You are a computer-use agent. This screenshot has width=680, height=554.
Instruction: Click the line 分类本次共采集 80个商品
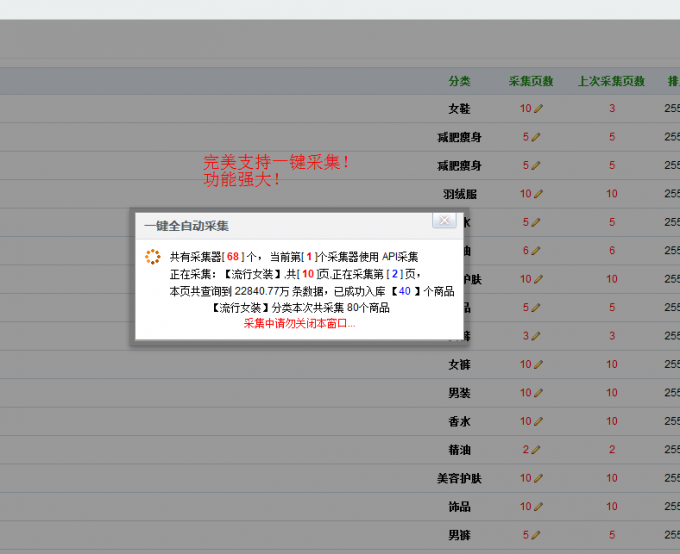[301, 308]
